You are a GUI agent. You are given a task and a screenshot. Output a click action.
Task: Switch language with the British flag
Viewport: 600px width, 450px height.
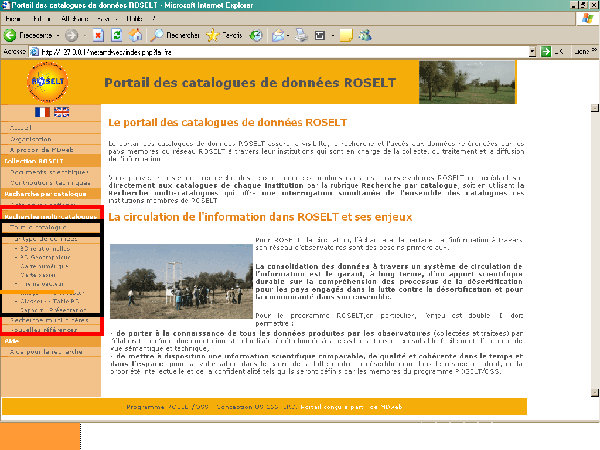click(61, 112)
